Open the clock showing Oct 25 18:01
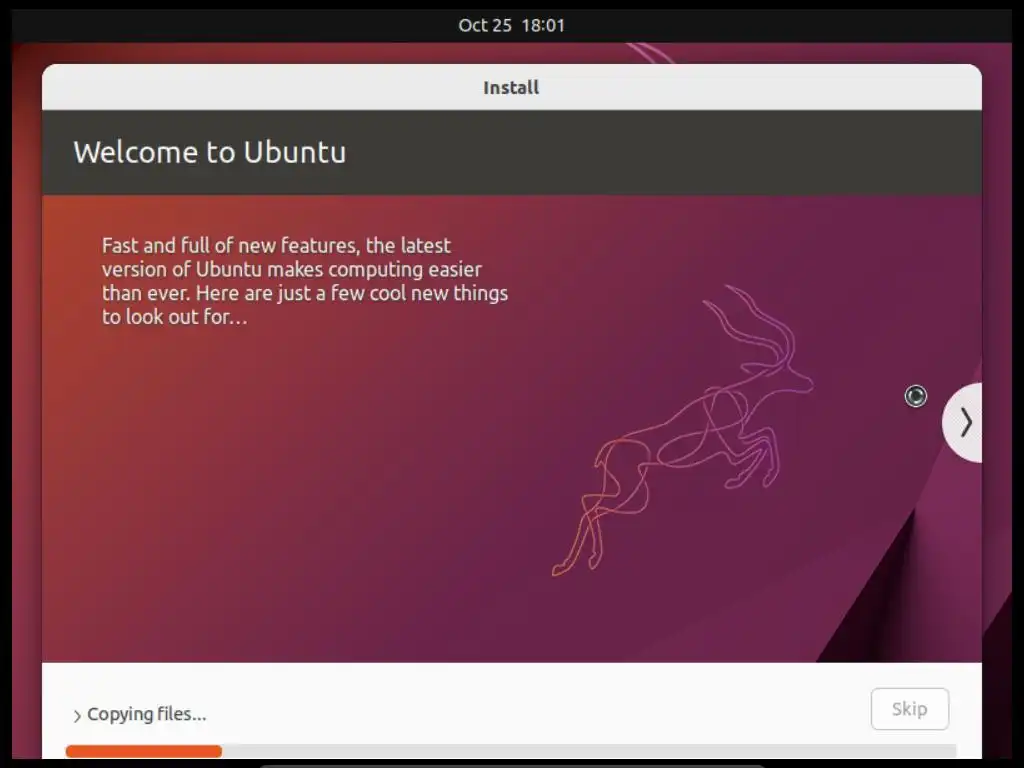Image resolution: width=1024 pixels, height=768 pixels. point(511,25)
